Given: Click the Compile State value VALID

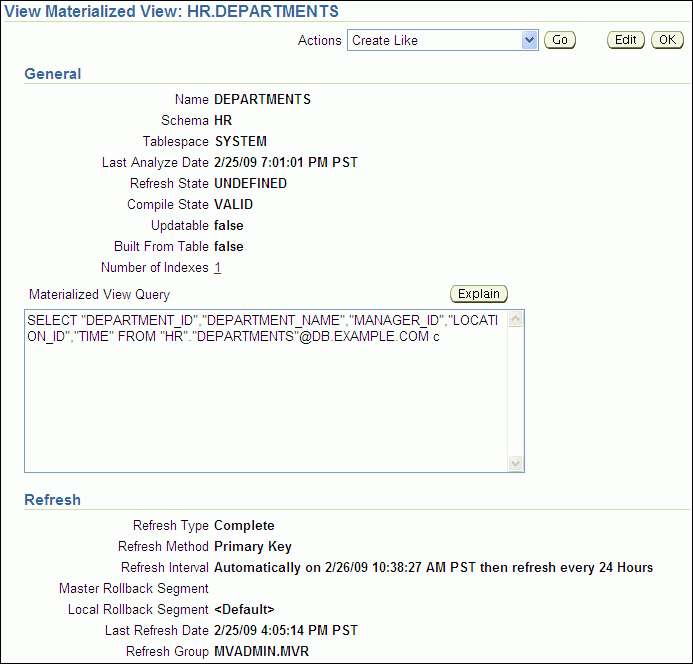Looking at the screenshot, I should click(234, 205).
